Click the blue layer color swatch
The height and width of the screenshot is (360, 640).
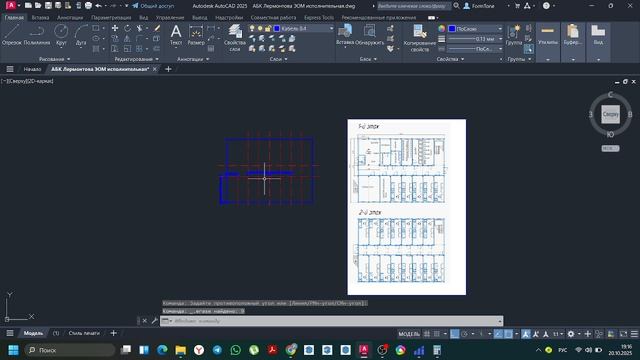(x=277, y=29)
